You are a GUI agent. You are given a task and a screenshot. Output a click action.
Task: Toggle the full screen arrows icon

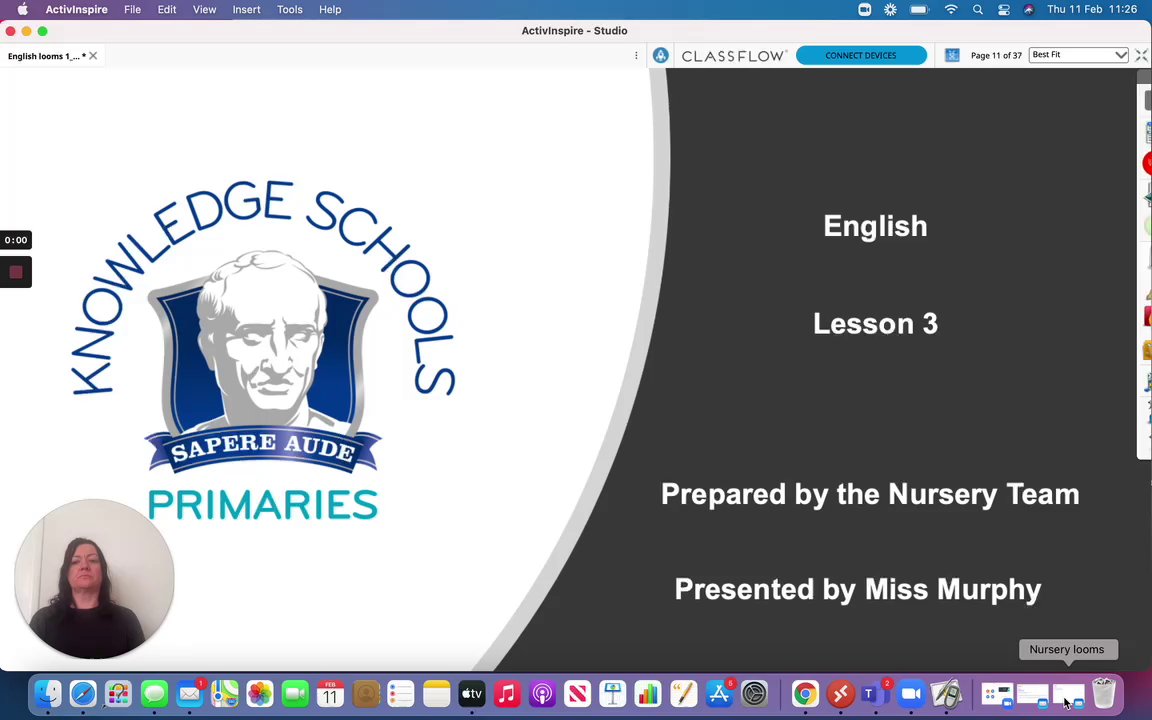coord(1141,55)
